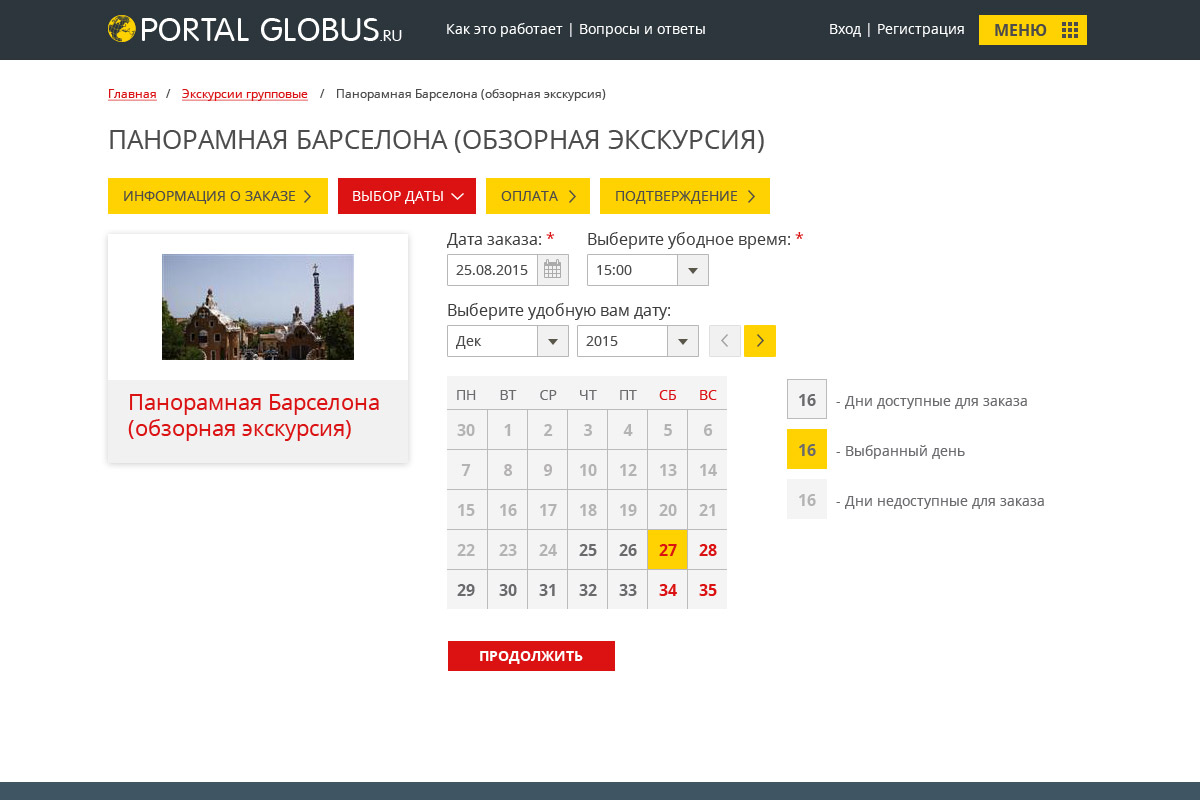
Task: Open Экскурсии групповые breadcrumb link
Action: (244, 94)
